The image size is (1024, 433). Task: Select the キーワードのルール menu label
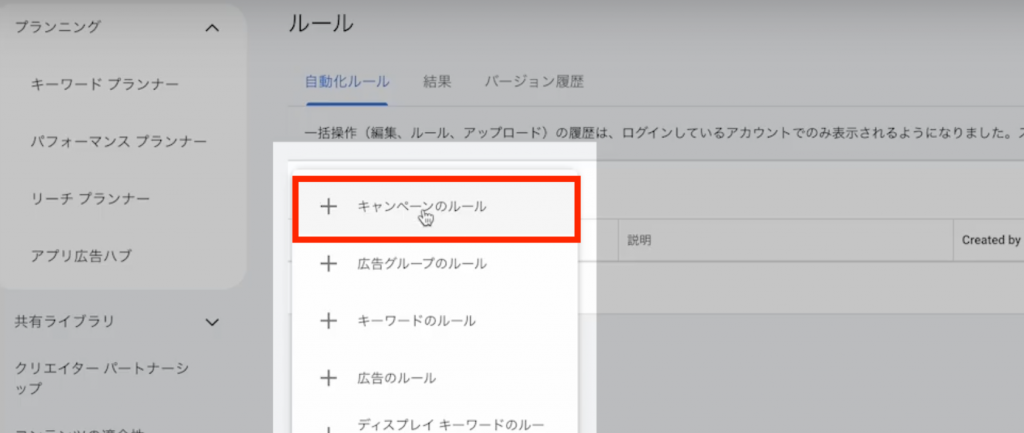416,321
